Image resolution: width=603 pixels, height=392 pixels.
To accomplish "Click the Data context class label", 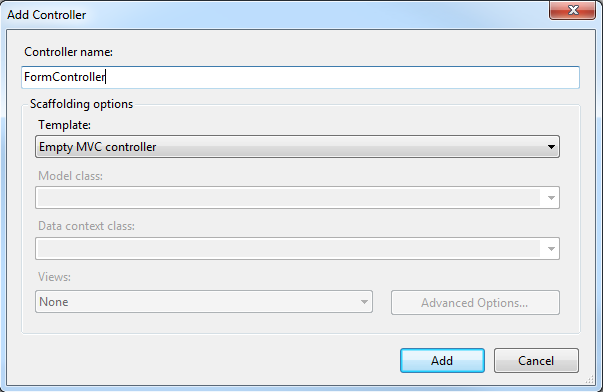I will (x=87, y=226).
